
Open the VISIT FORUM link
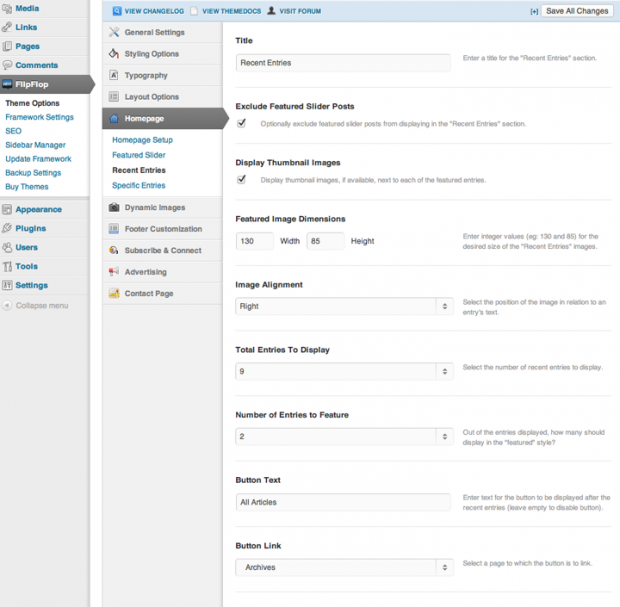pyautogui.click(x=300, y=11)
